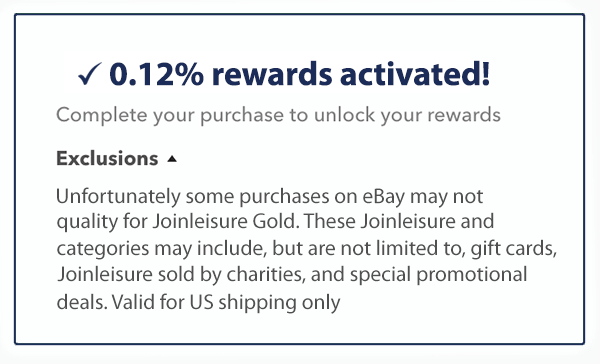Click the 'gift cards' phrase
This screenshot has width=600, height=364.
[513, 249]
